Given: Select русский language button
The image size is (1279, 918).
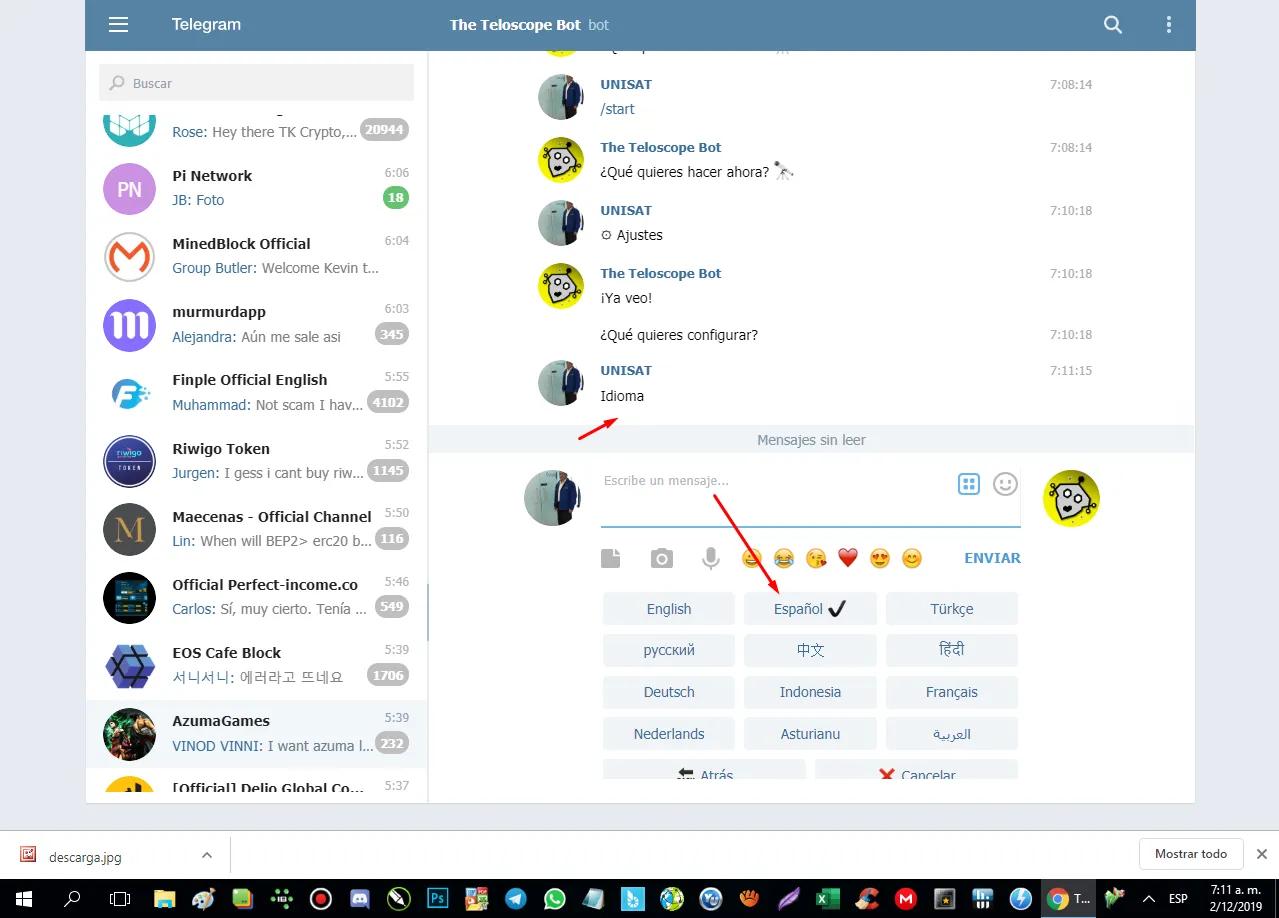Looking at the screenshot, I should [x=669, y=650].
